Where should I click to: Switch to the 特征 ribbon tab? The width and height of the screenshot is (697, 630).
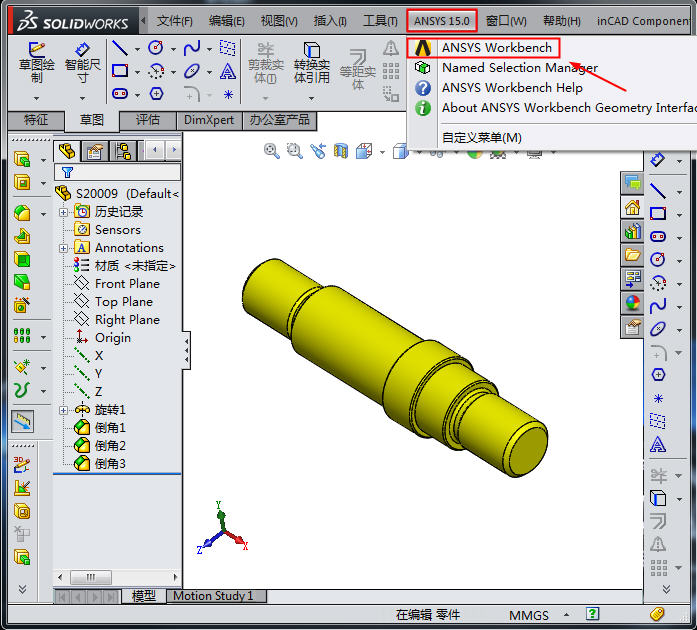(x=36, y=120)
